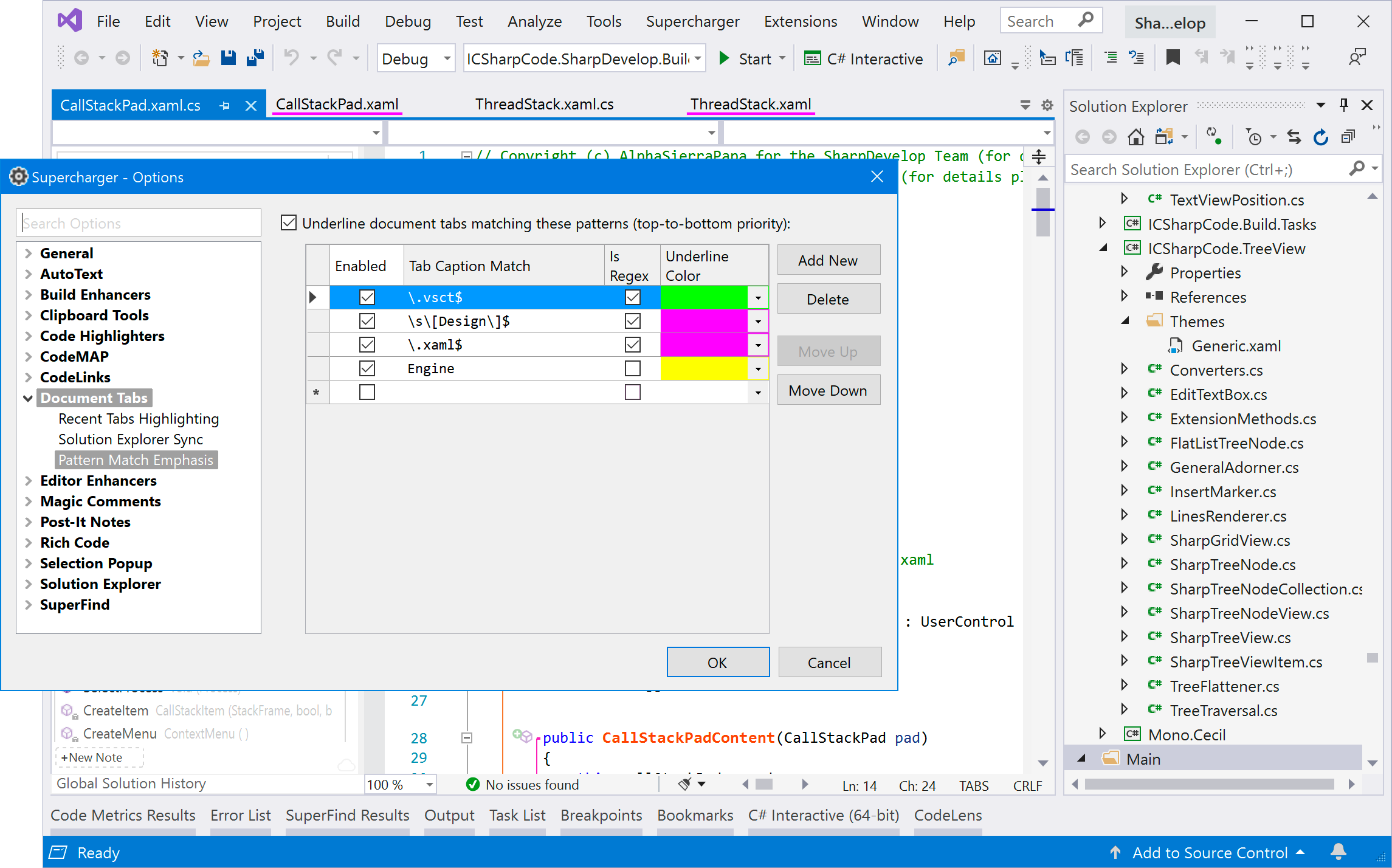Click yellow color swatch for Engine

(x=704, y=368)
